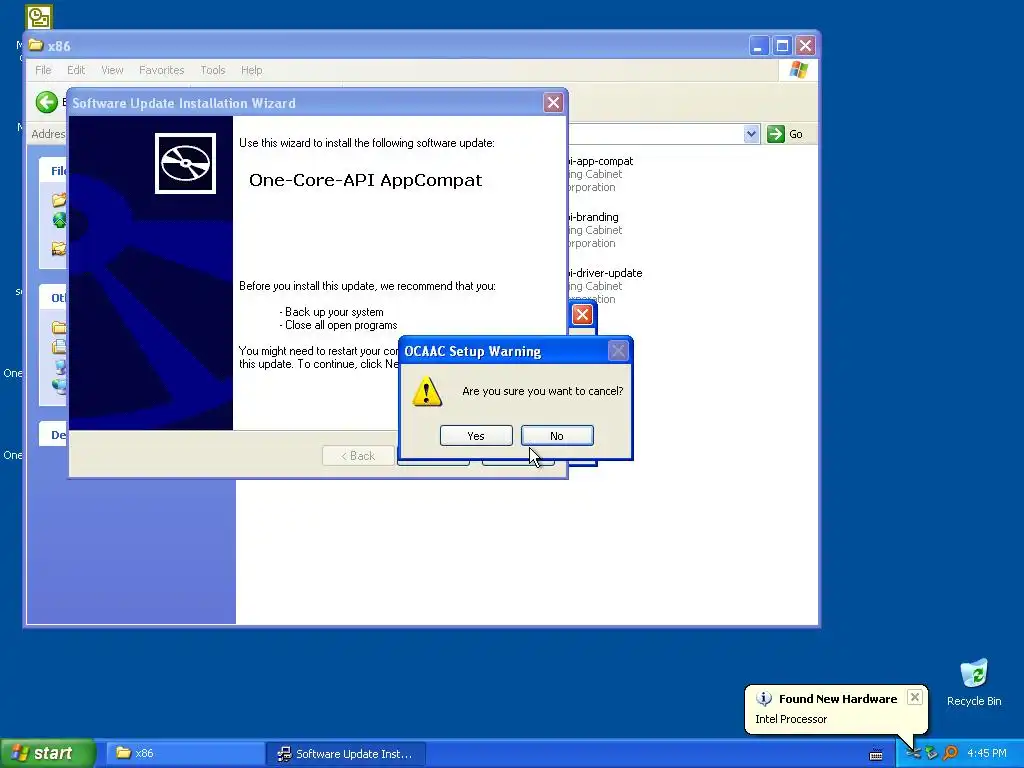Click the clock showing 4:45 PM

tap(987, 754)
